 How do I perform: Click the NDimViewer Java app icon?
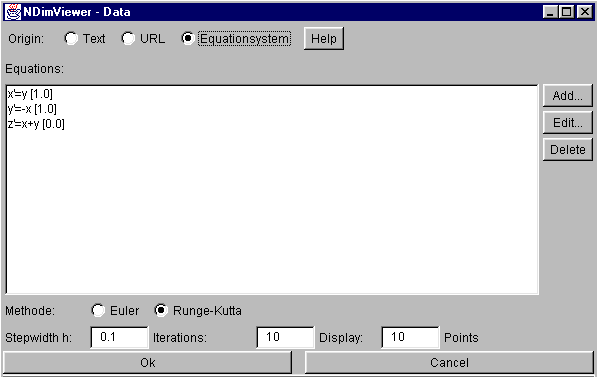click(13, 12)
